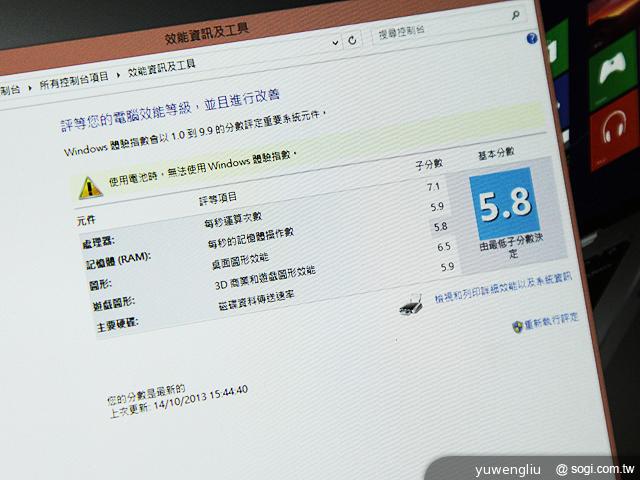Click the breadcrumb arrow before 效能資訊及工具
The height and width of the screenshot is (480, 640).
118,75
